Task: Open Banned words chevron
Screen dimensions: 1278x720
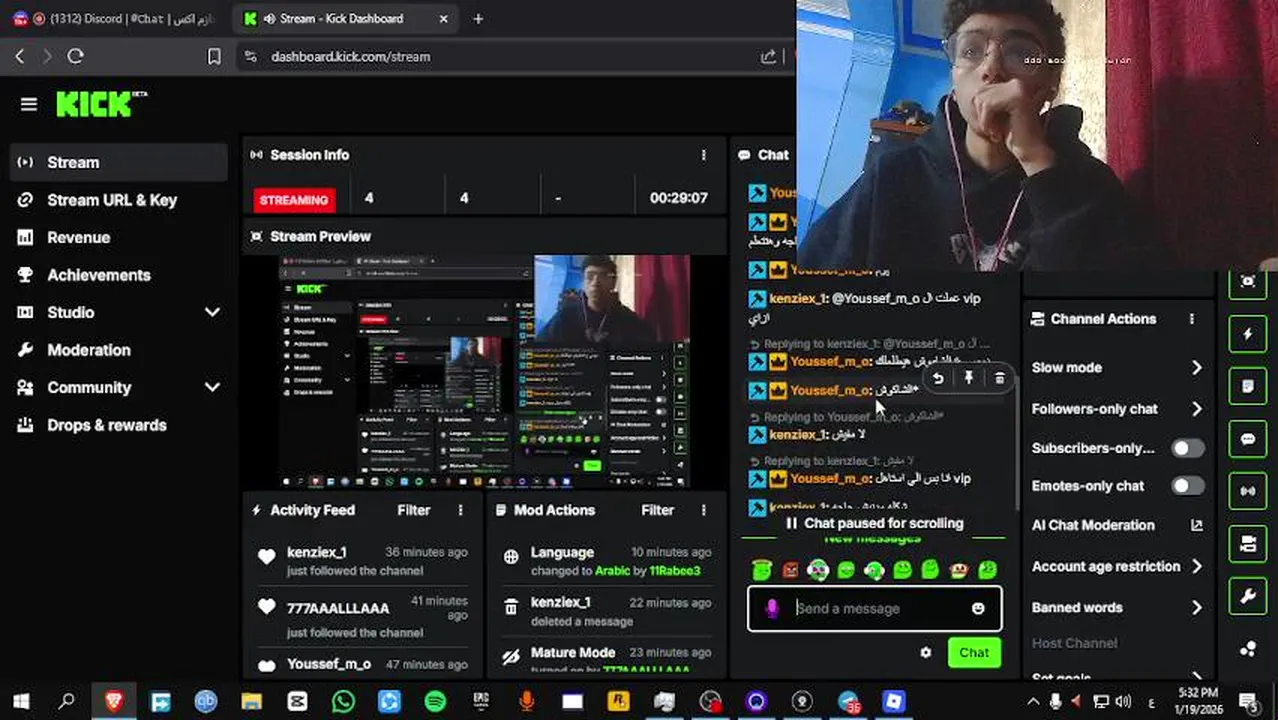Action: coord(1196,607)
